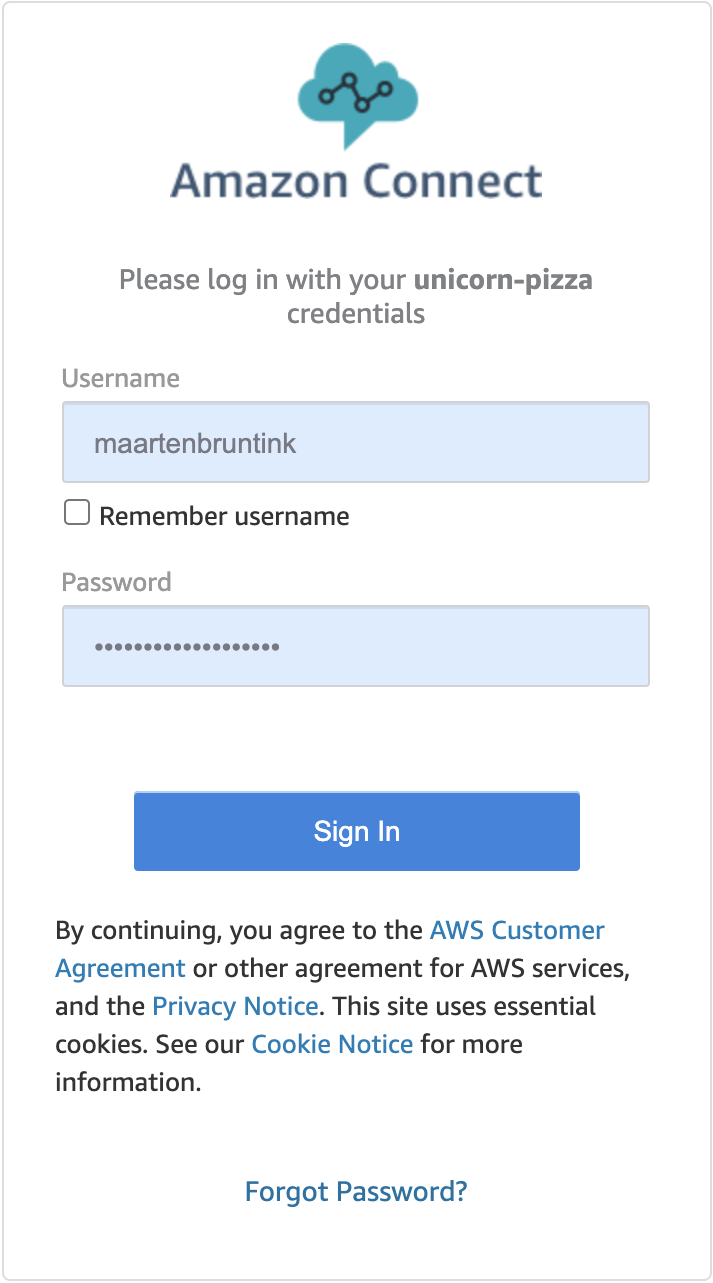
Task: Click the "Remember username" label text
Action: pos(224,516)
